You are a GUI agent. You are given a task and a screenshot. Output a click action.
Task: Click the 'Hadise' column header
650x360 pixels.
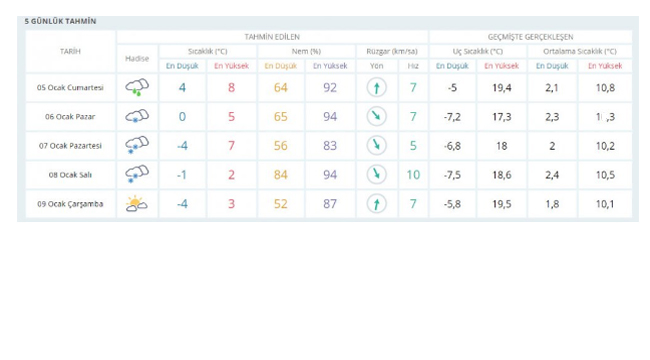(137, 58)
